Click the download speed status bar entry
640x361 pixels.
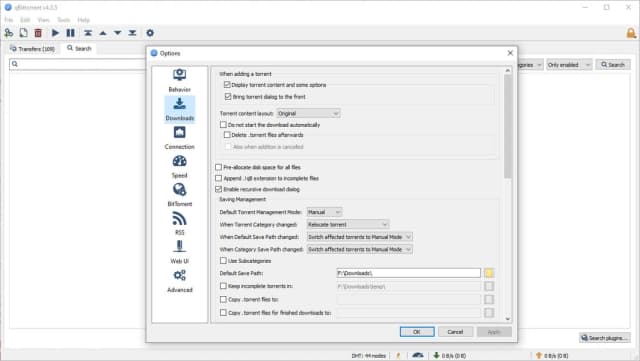[x=449, y=355]
